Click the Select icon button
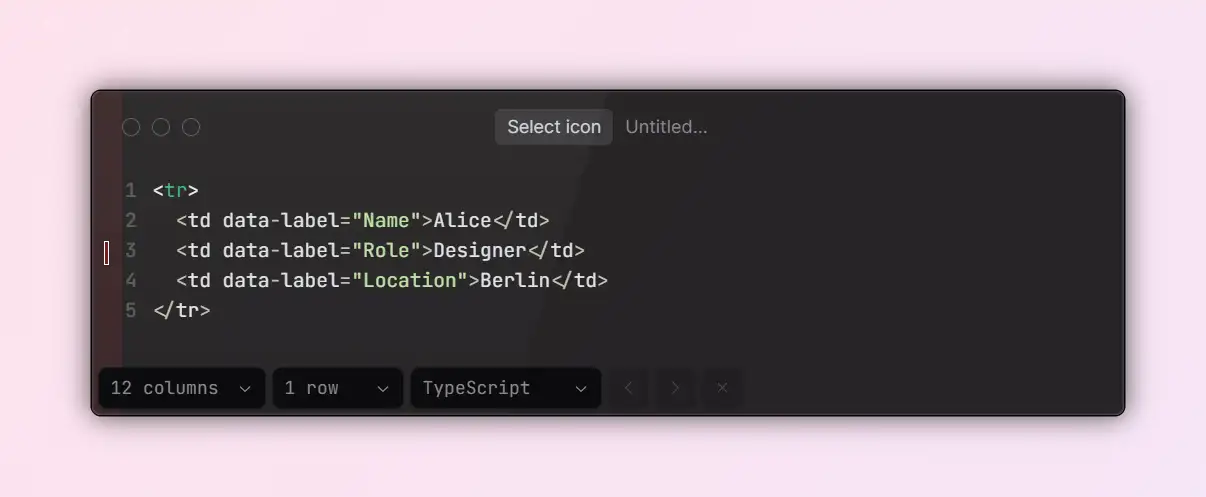 (x=554, y=127)
